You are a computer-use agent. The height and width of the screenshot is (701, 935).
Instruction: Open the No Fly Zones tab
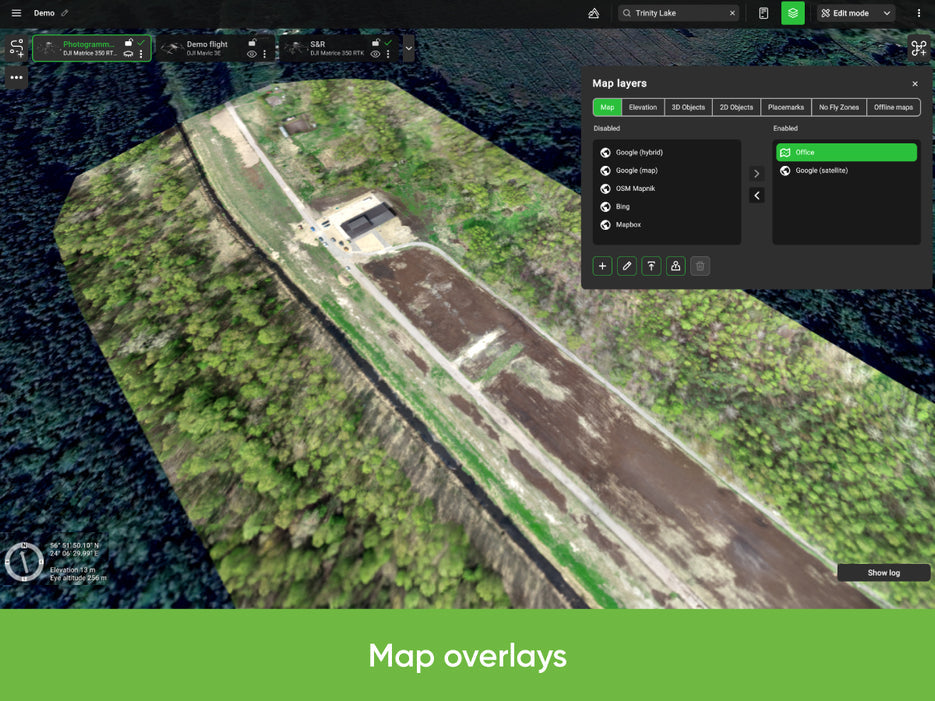point(838,107)
